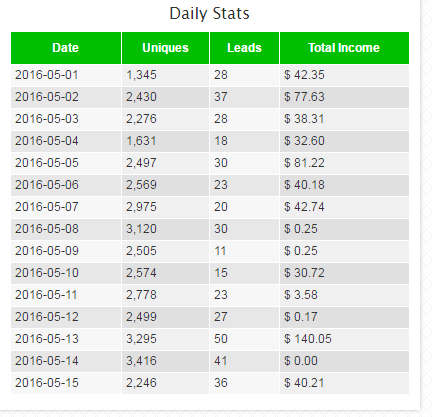Screen dimensions: 432x417
Task: Click the 50 leads cell
Action: point(244,339)
